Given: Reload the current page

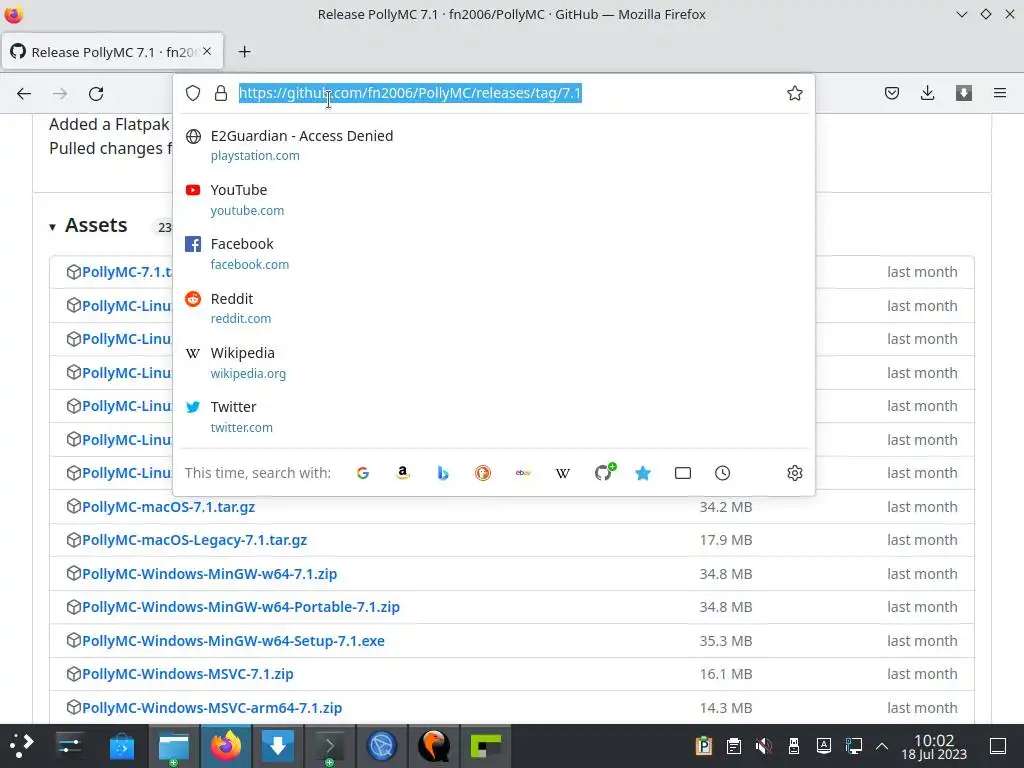Looking at the screenshot, I should [x=96, y=93].
